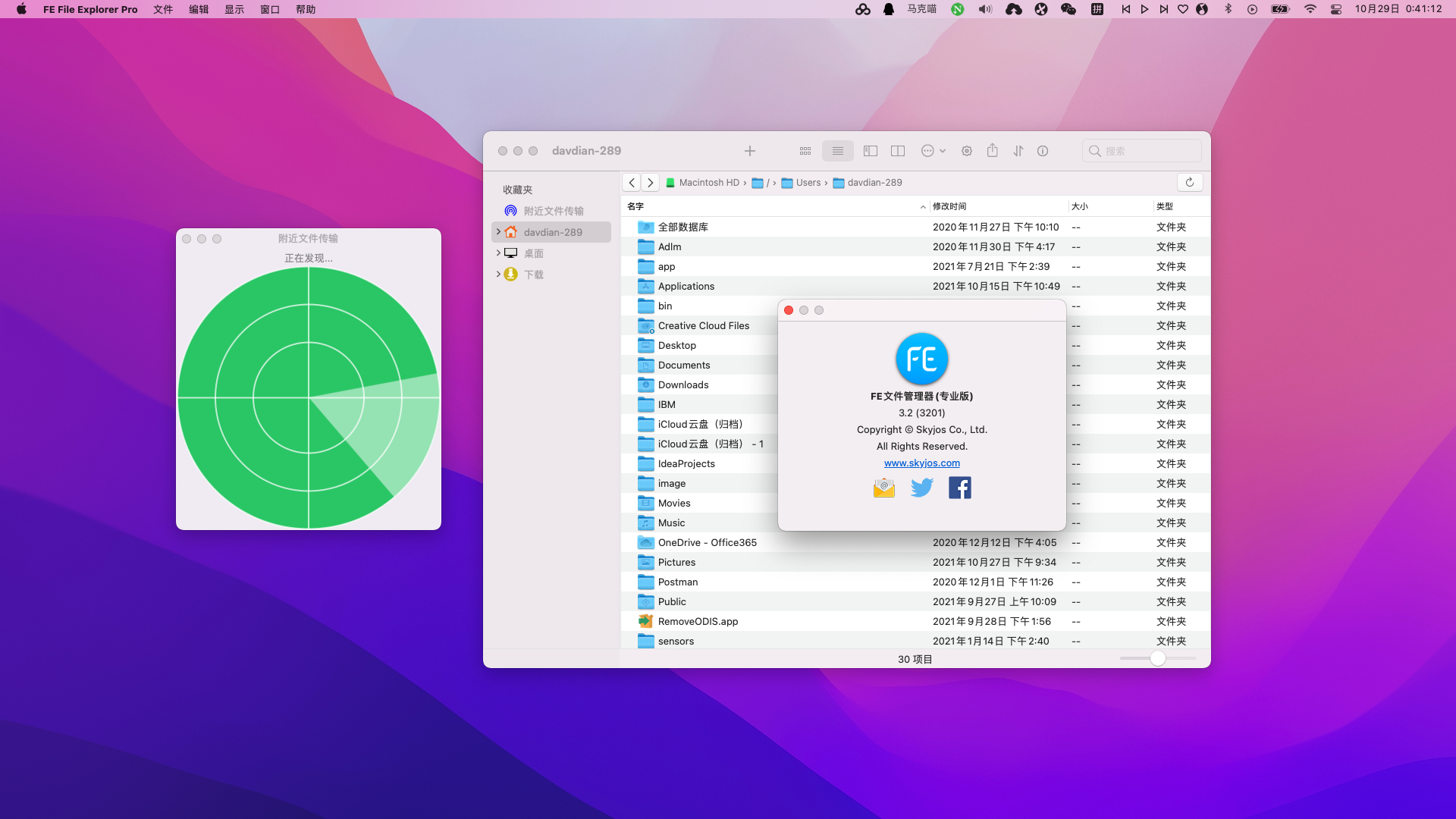This screenshot has height=819, width=1456.
Task: Open the transfers arrows icon
Action: 1018,151
